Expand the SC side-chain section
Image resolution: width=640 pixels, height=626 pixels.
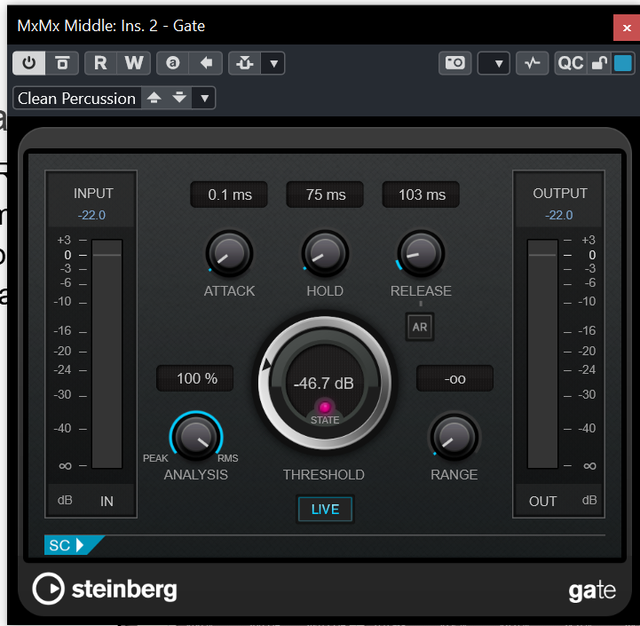[67, 545]
